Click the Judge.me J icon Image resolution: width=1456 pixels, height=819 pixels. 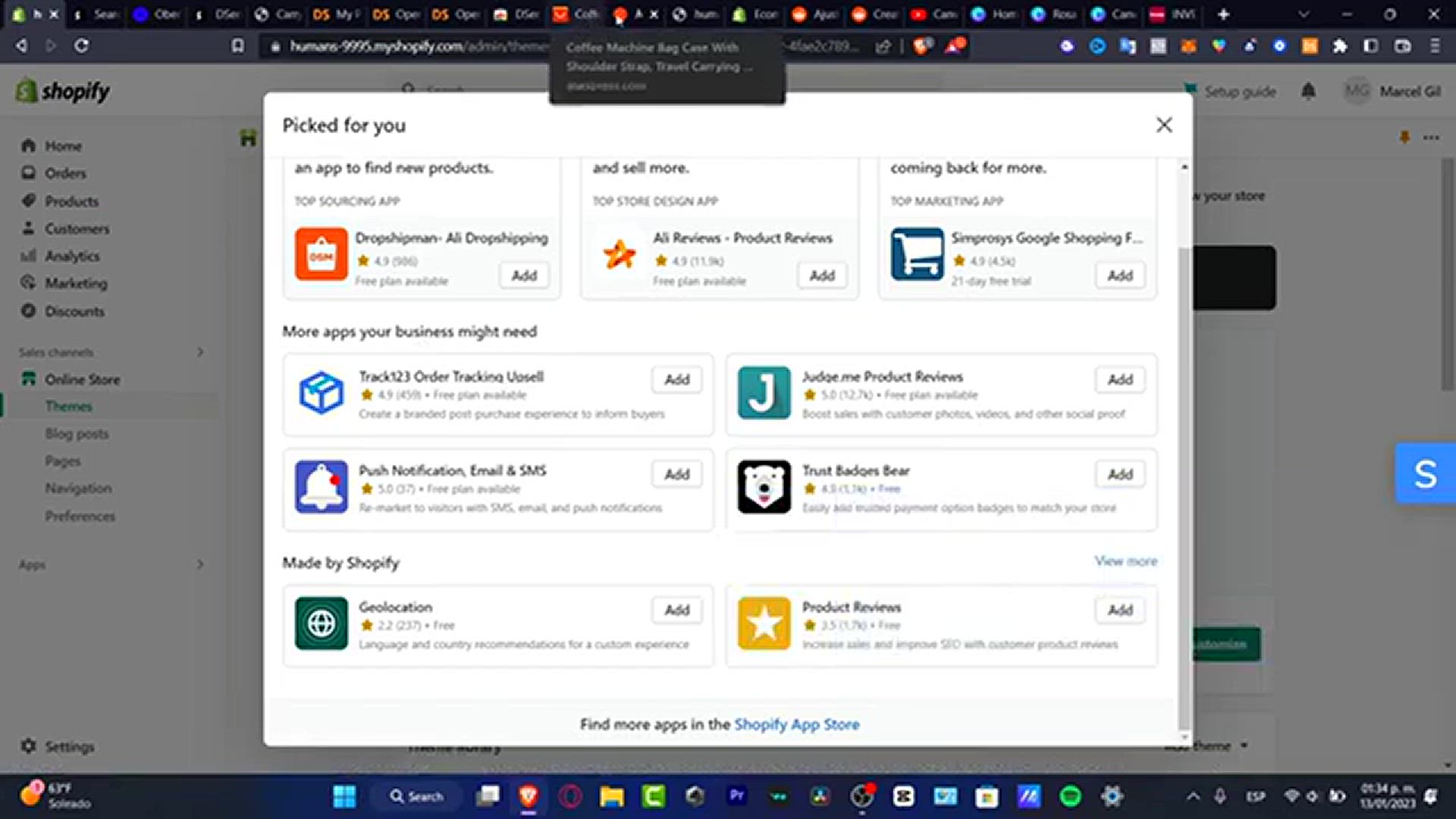coord(764,393)
